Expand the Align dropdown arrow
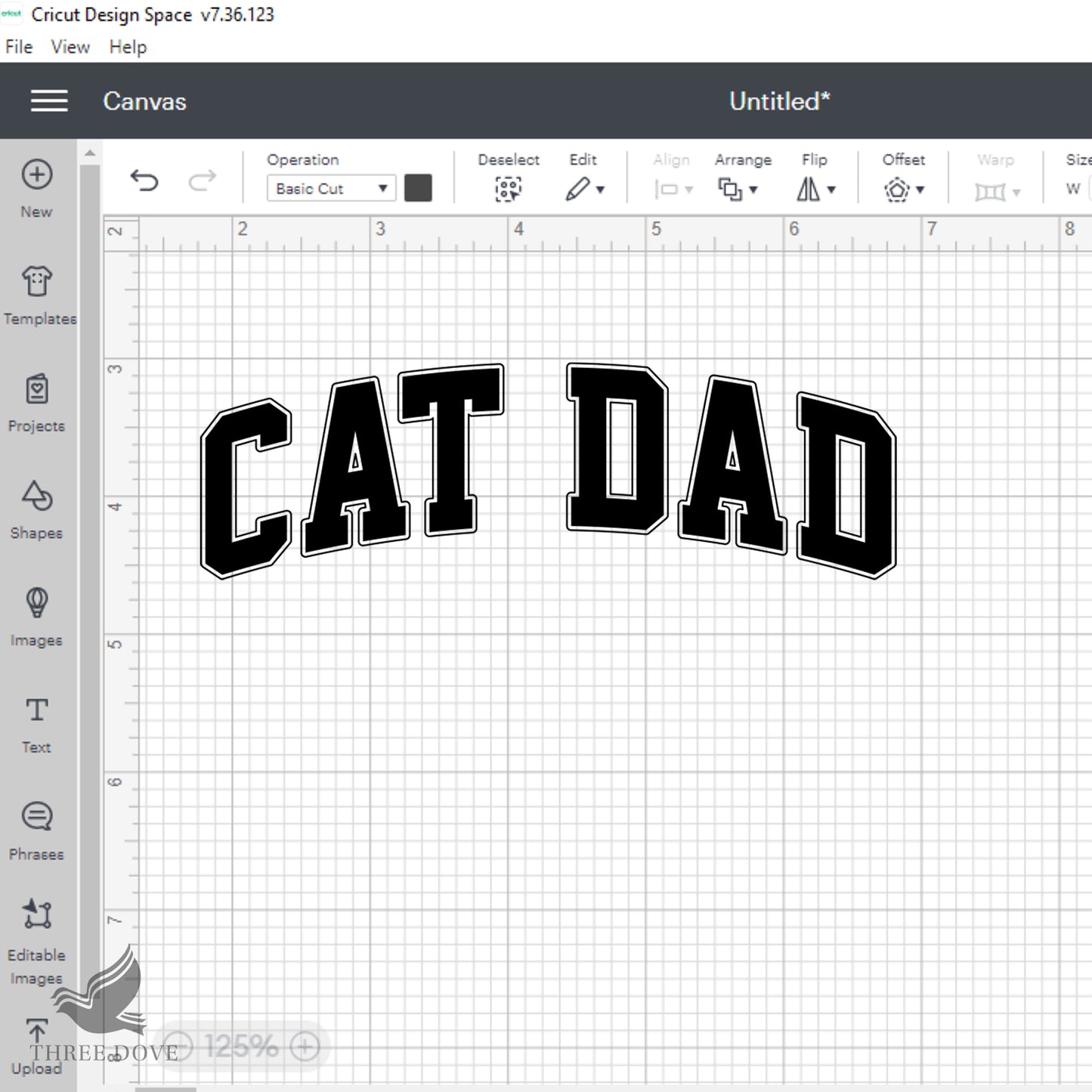Image resolution: width=1092 pixels, height=1092 pixels. pos(689,190)
